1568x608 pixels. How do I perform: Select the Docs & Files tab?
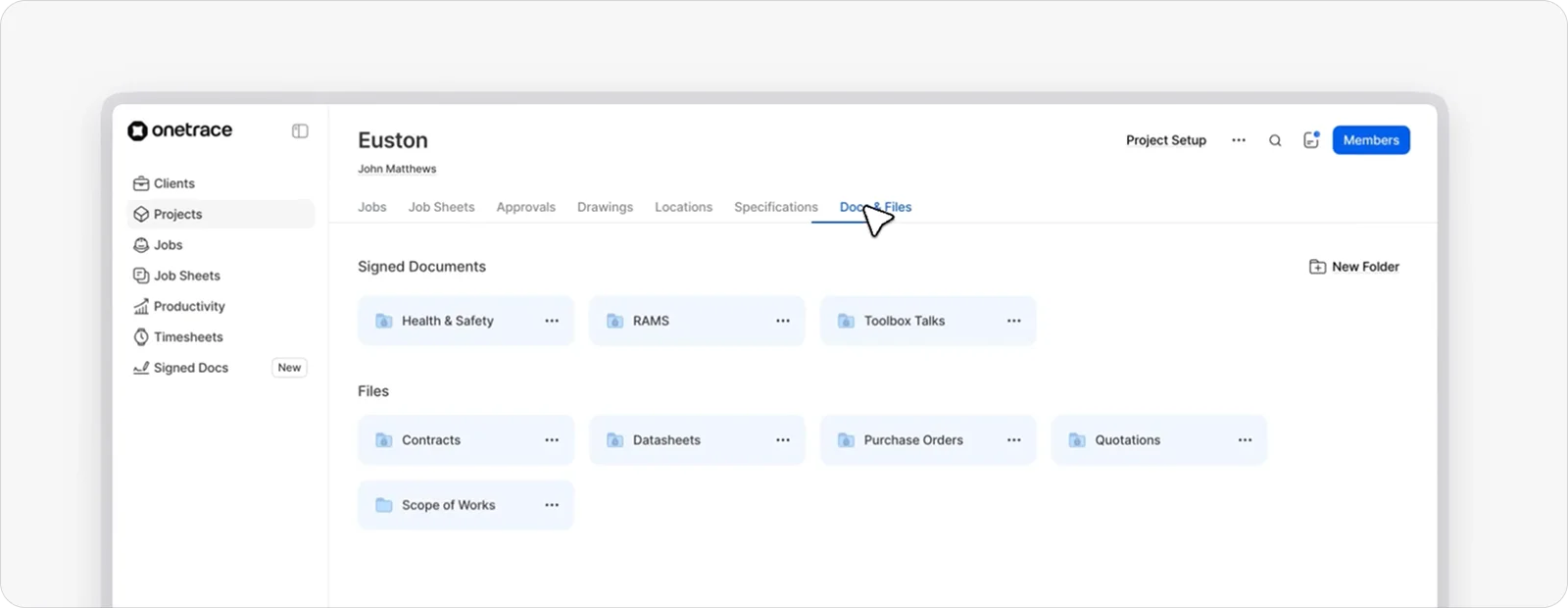click(x=875, y=207)
